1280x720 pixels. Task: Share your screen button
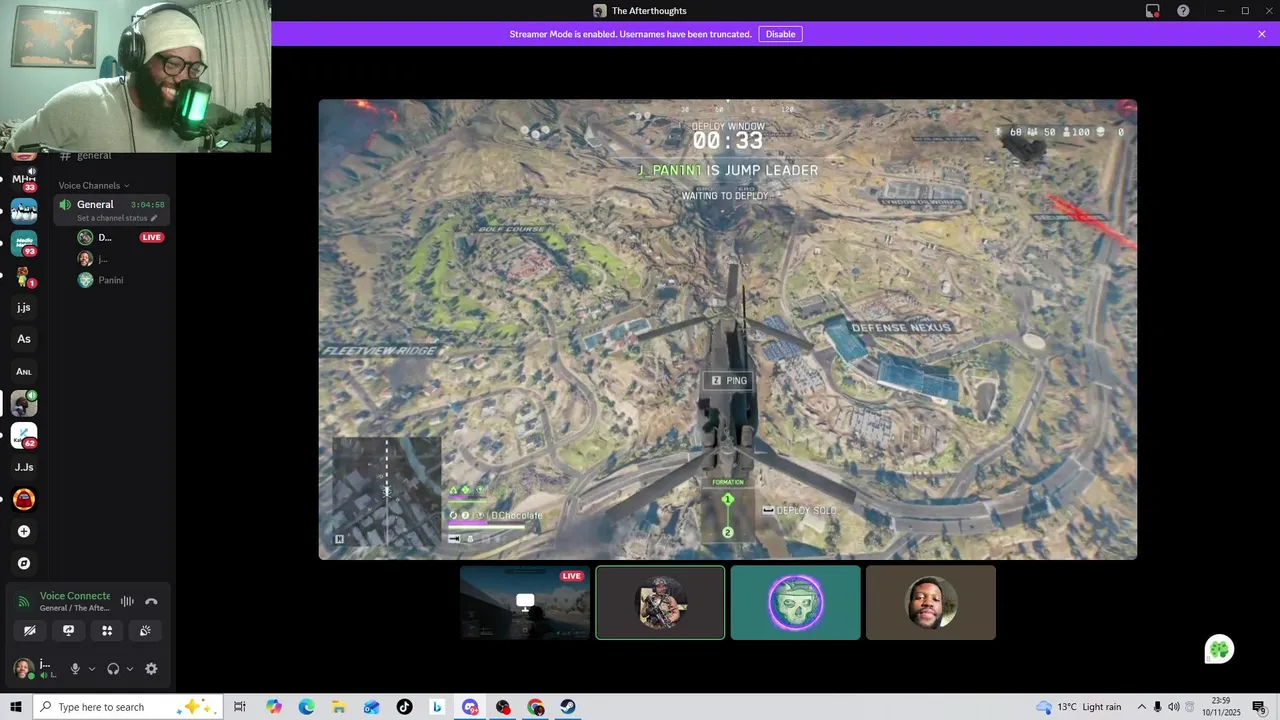(x=68, y=630)
